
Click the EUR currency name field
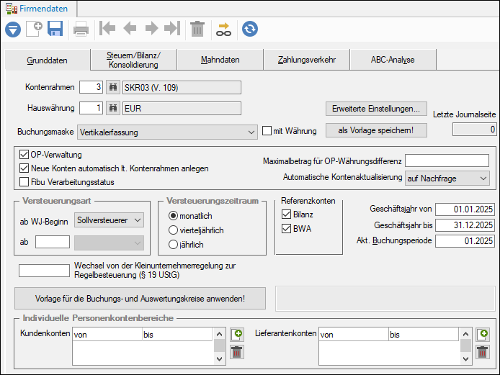click(182, 108)
